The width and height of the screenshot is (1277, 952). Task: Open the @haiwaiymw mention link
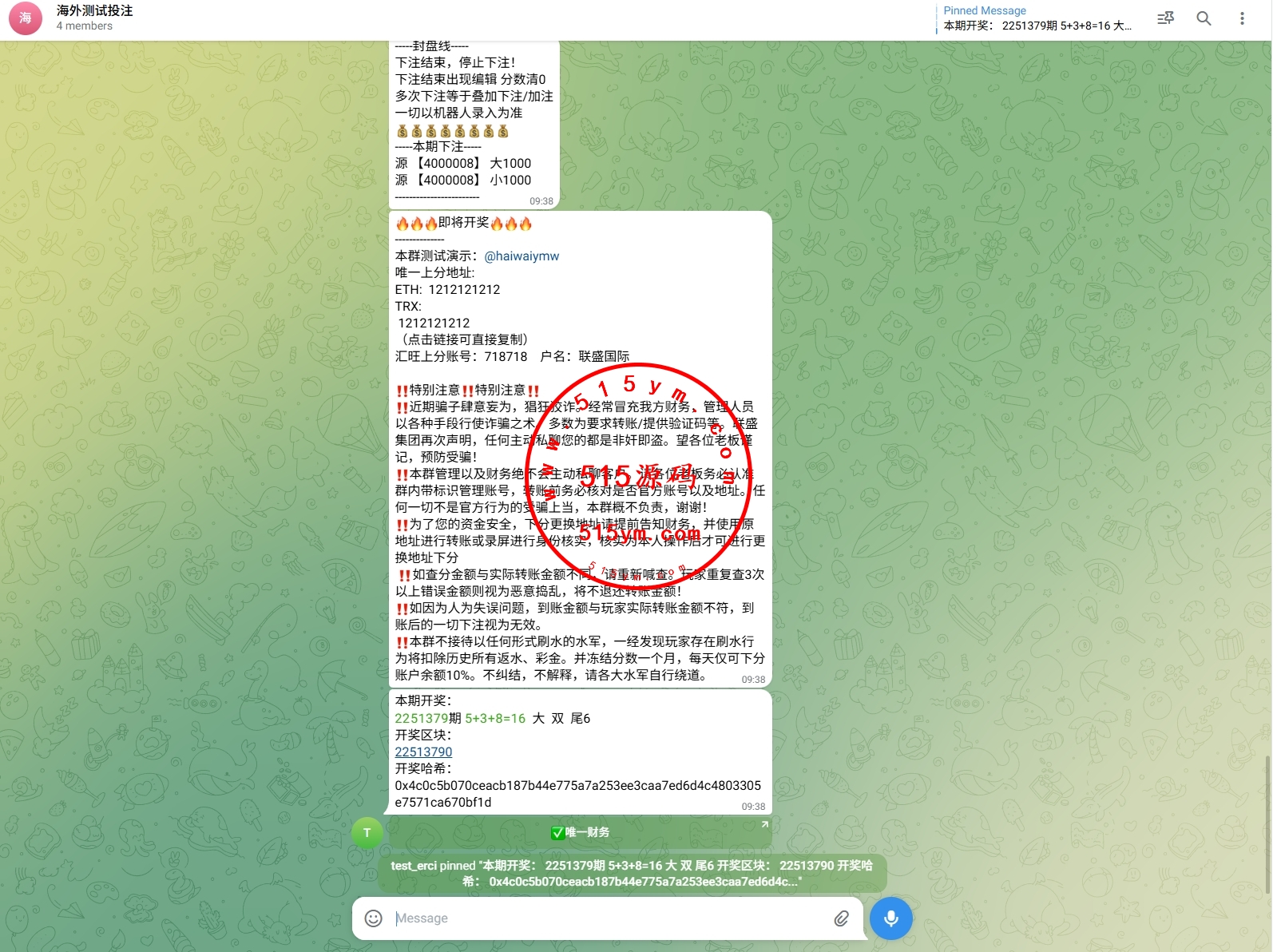pos(522,256)
